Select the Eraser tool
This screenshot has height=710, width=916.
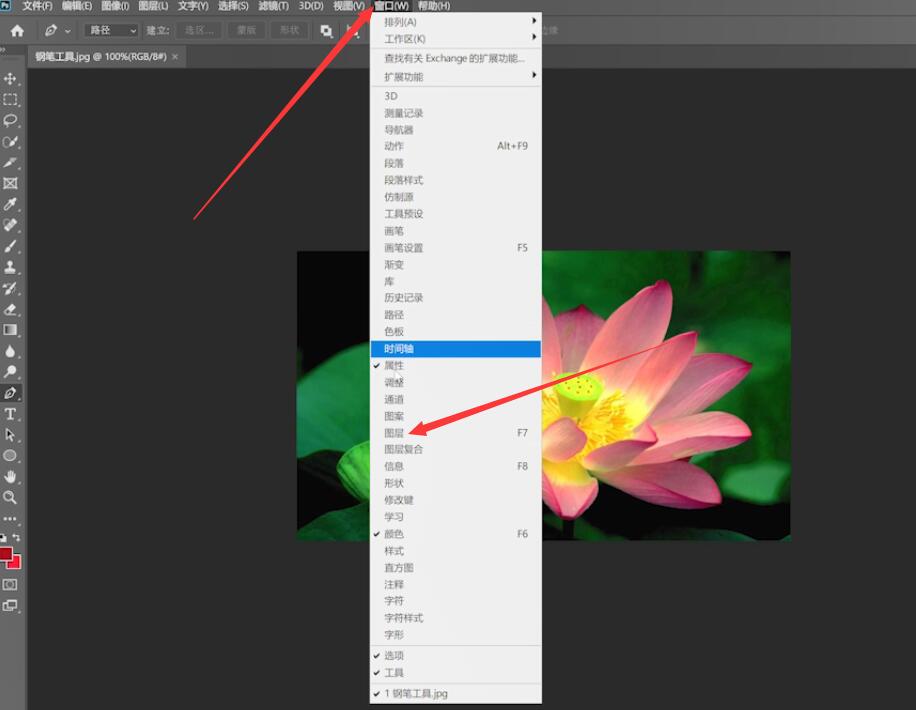(10, 309)
